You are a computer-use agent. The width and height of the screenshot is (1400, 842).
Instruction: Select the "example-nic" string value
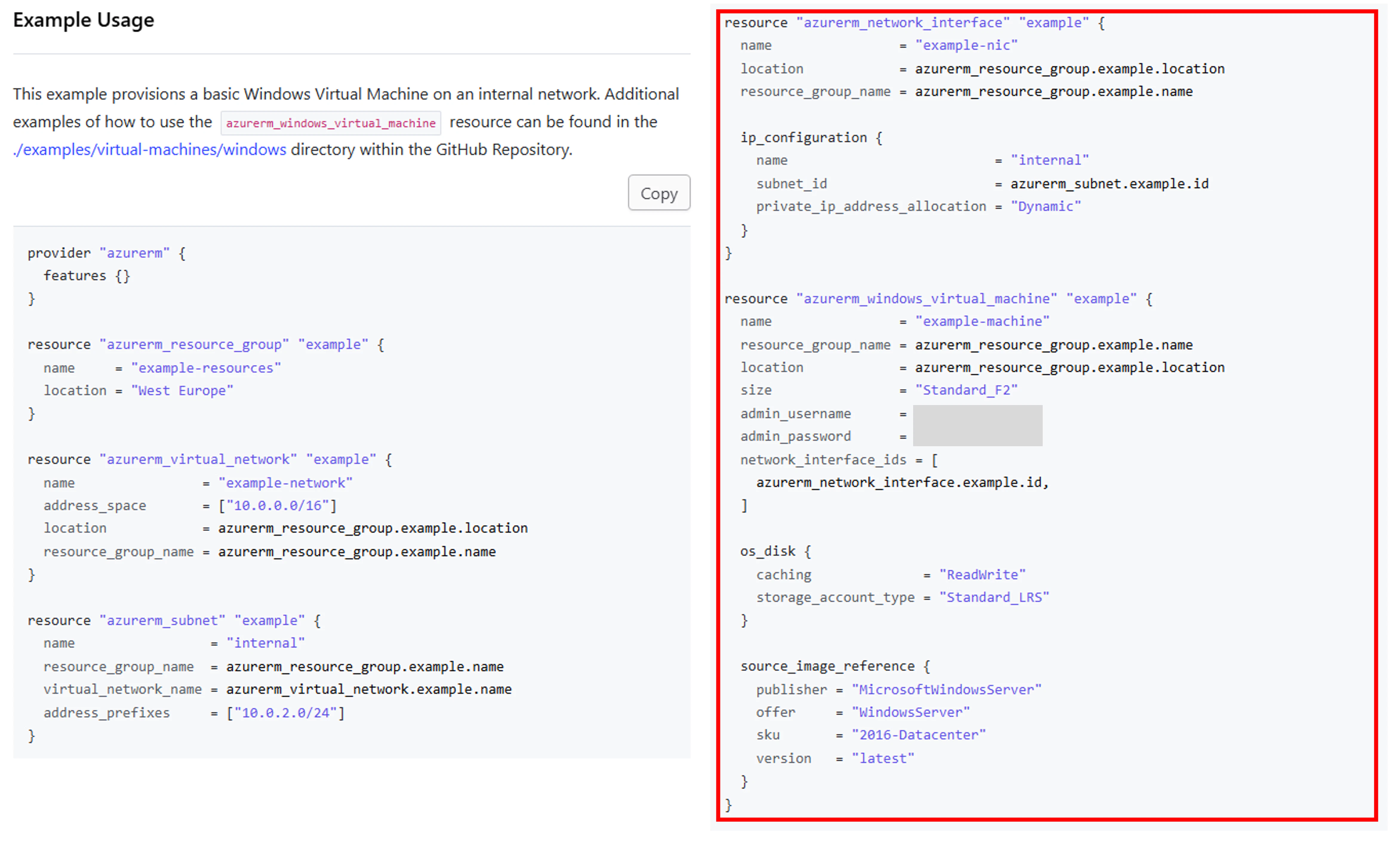coord(966,45)
